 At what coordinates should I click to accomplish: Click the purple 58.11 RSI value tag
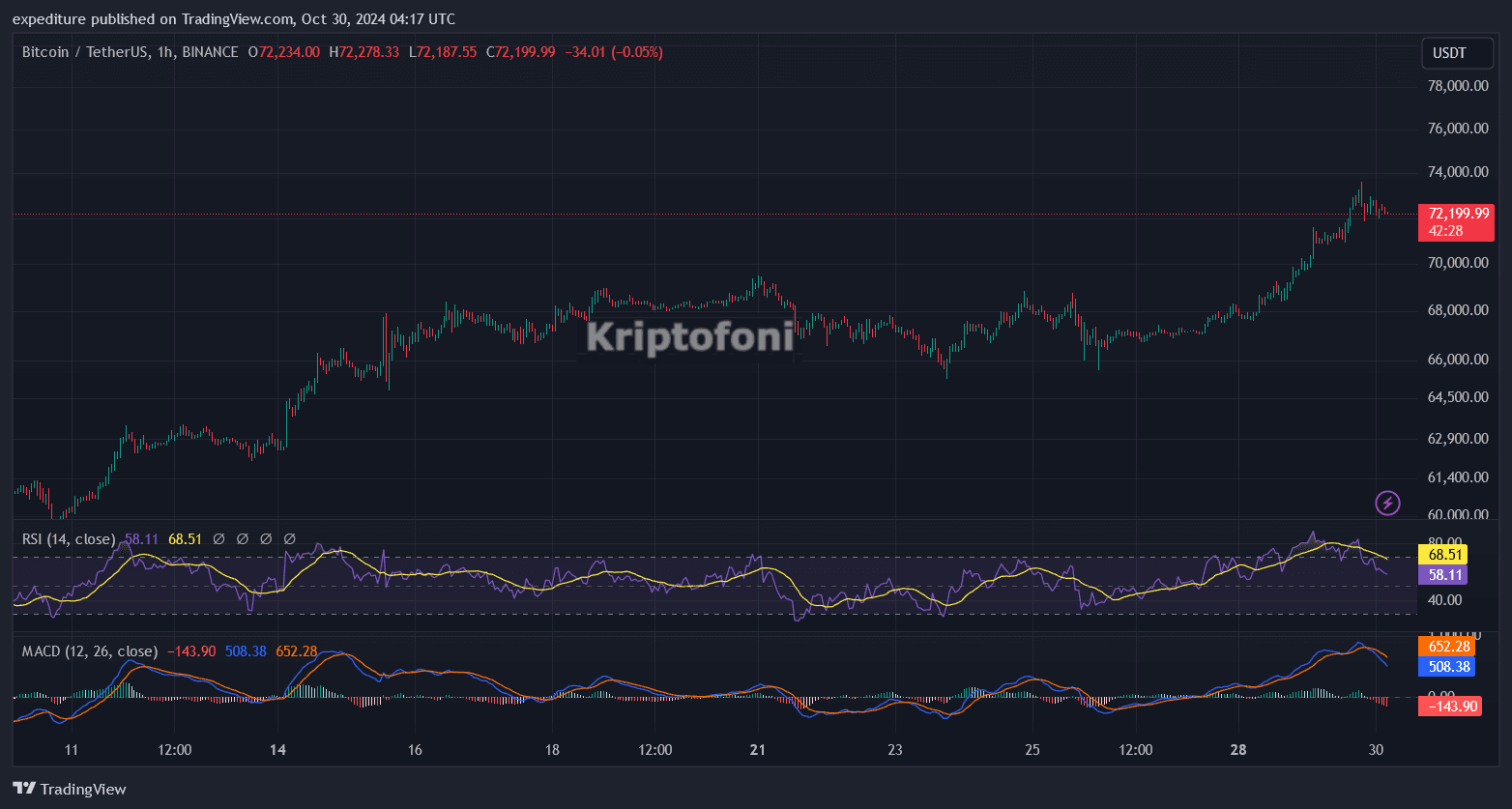click(1442, 574)
